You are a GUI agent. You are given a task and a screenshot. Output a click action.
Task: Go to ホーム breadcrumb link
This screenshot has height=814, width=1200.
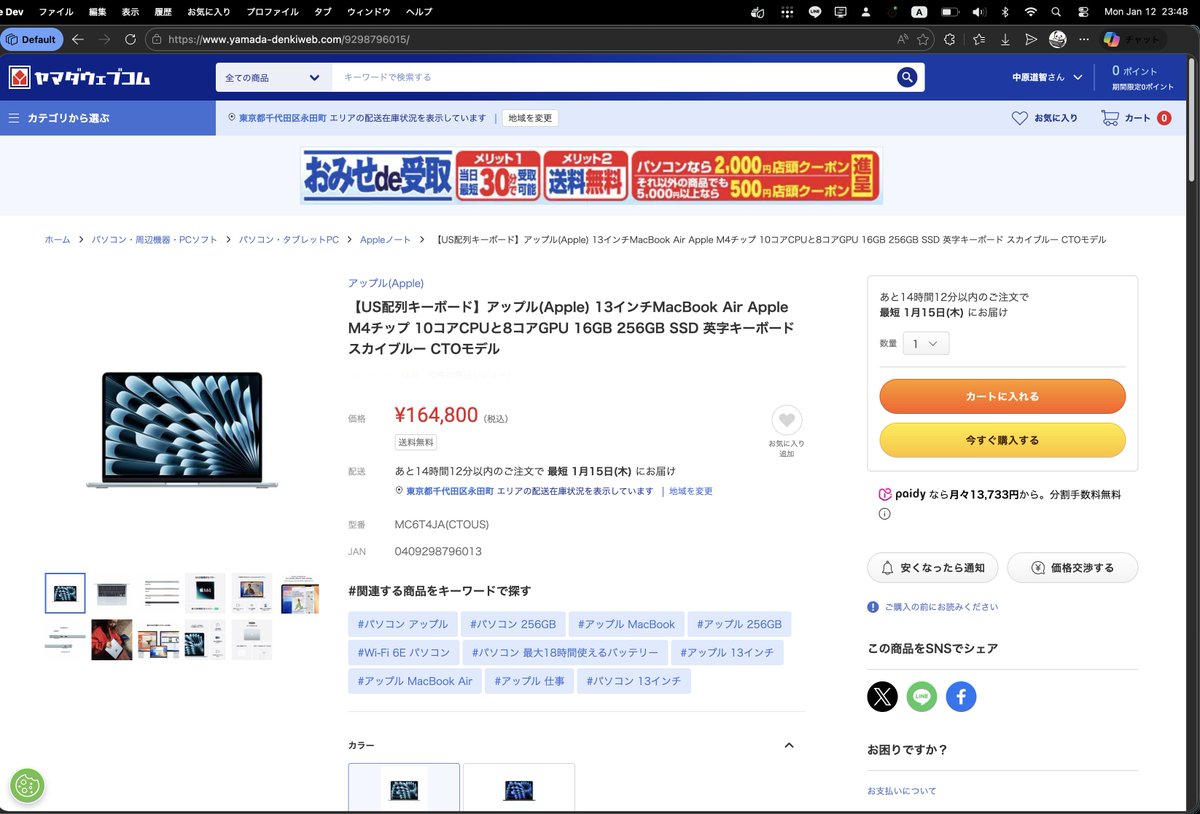(57, 240)
